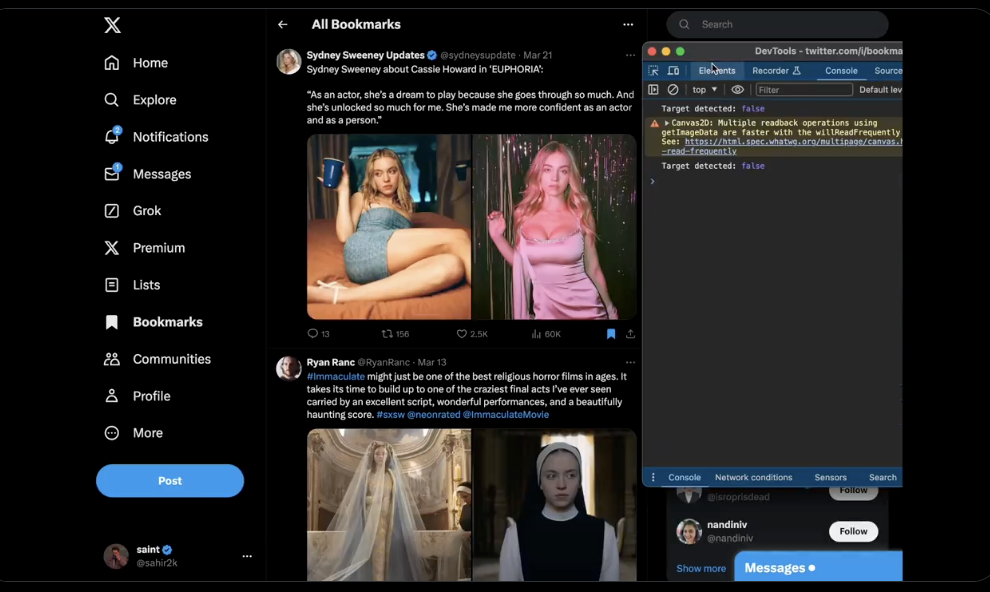990x592 pixels.
Task: Open the pink dress photo in first post
Action: click(554, 227)
